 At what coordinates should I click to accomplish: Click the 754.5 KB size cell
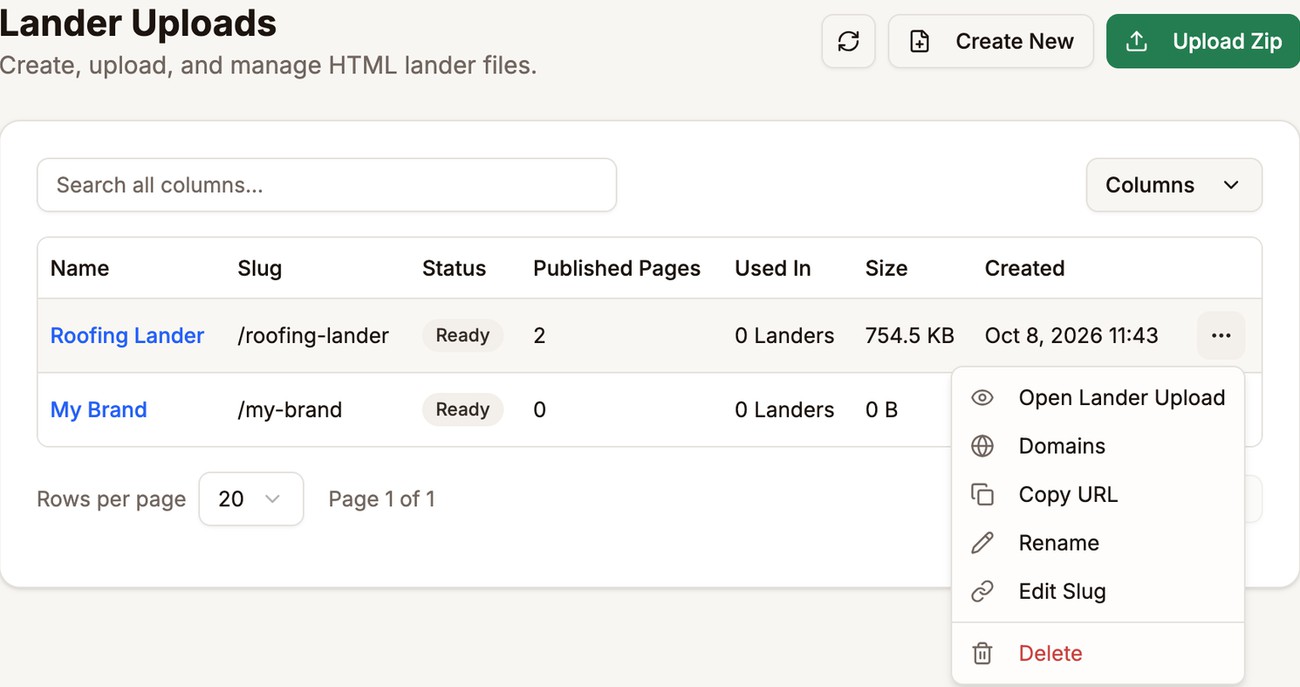click(910, 336)
